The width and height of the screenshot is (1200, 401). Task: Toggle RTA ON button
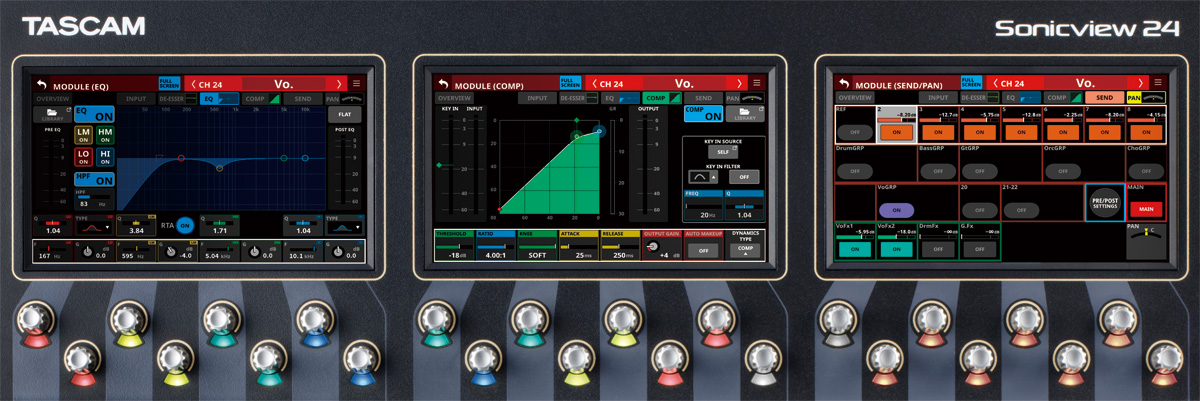pyautogui.click(x=184, y=226)
